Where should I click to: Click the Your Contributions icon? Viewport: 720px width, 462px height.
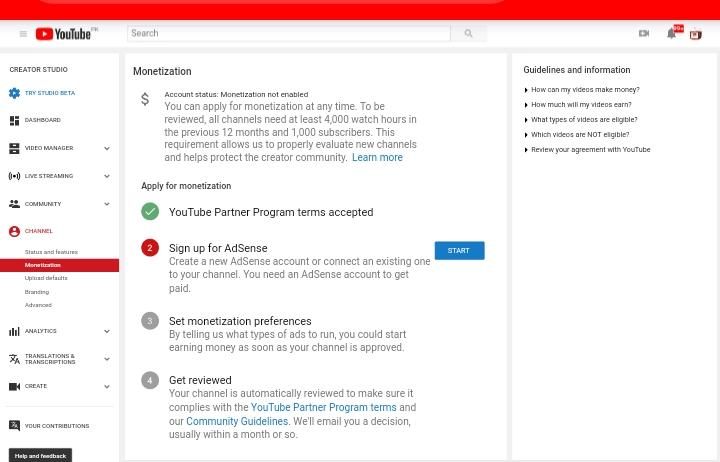click(x=14, y=426)
